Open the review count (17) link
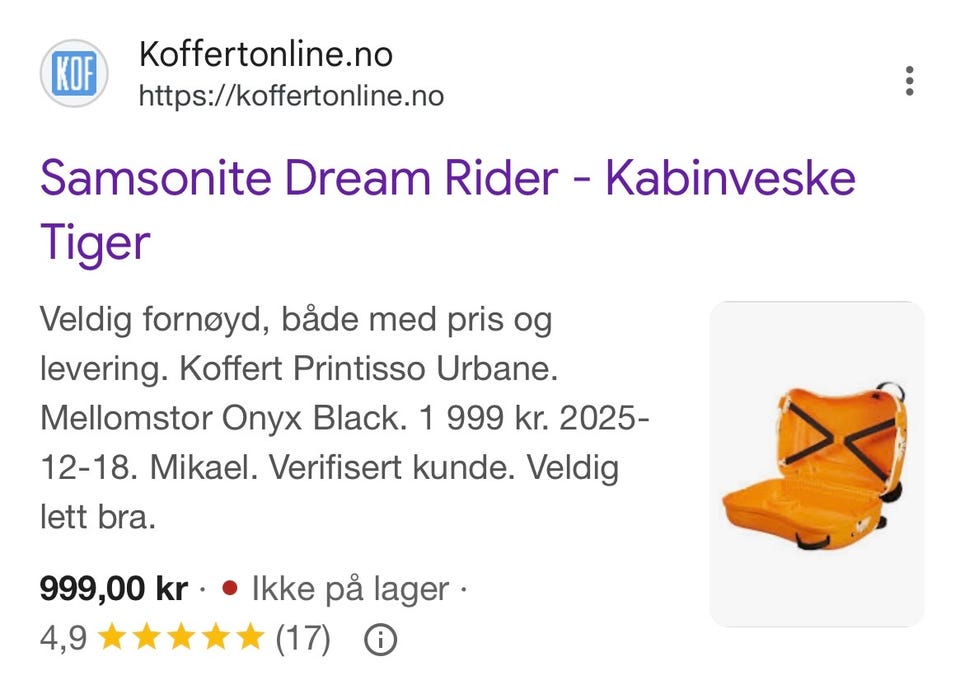Image resolution: width=960 pixels, height=685 pixels. coord(302,637)
